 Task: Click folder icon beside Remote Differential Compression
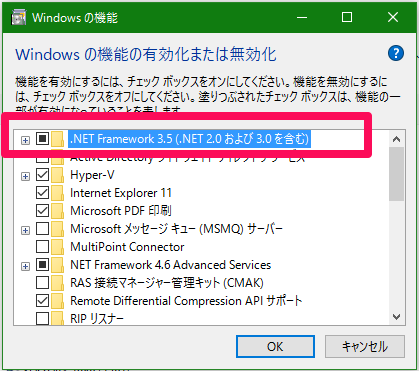click(57, 301)
